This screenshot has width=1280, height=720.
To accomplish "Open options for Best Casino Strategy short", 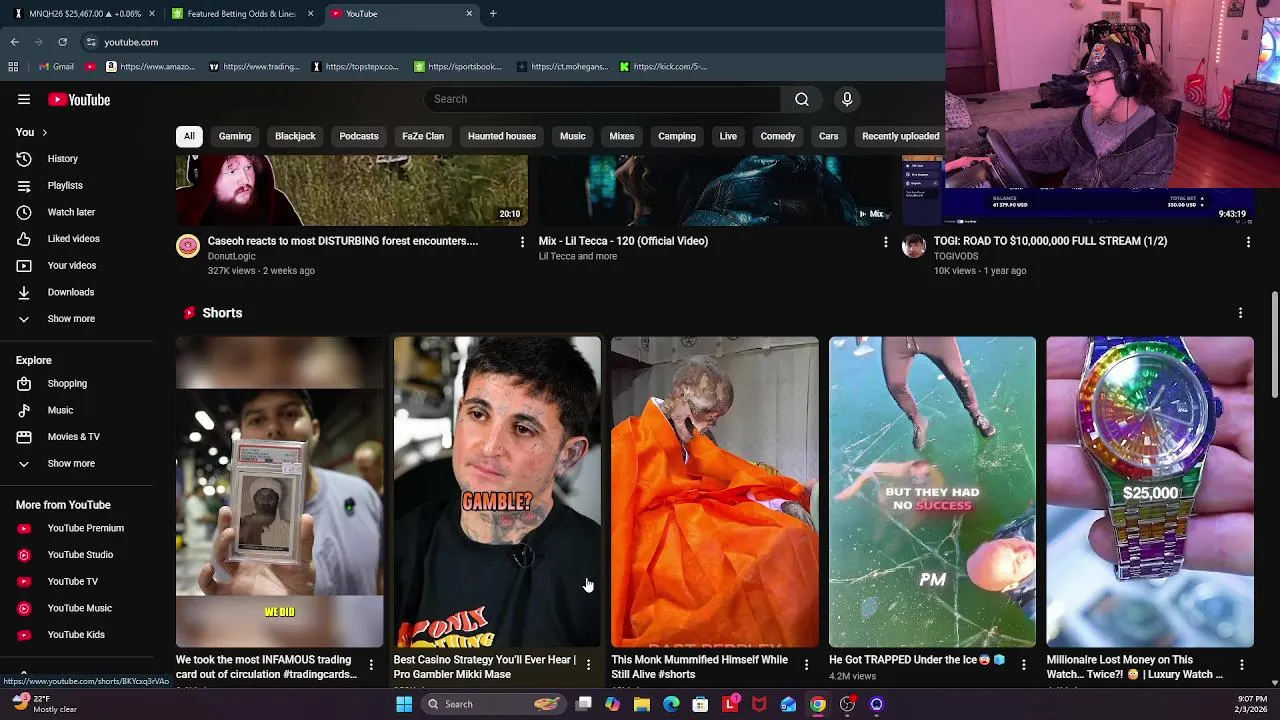I will tap(588, 664).
